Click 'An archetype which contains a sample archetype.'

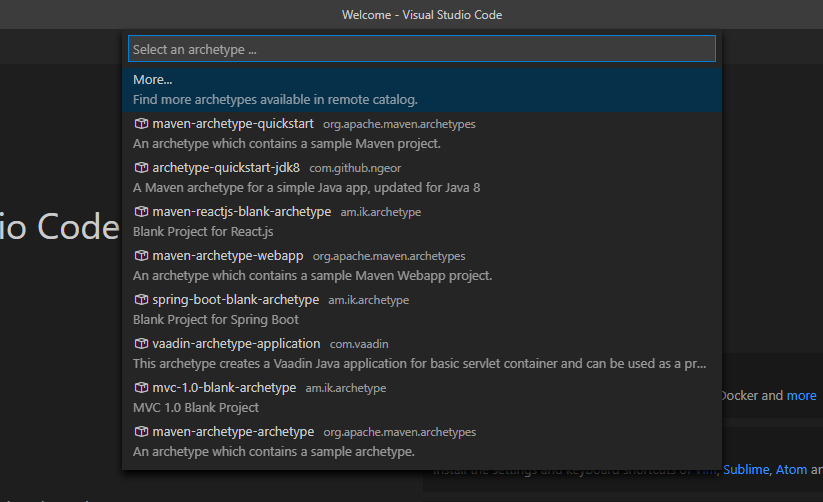tap(274, 452)
